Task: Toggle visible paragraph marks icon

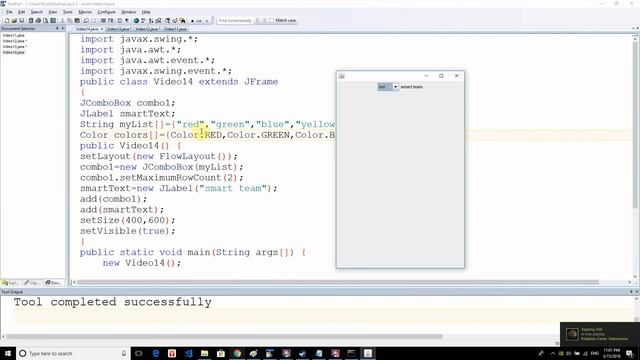Action: click(x=127, y=20)
